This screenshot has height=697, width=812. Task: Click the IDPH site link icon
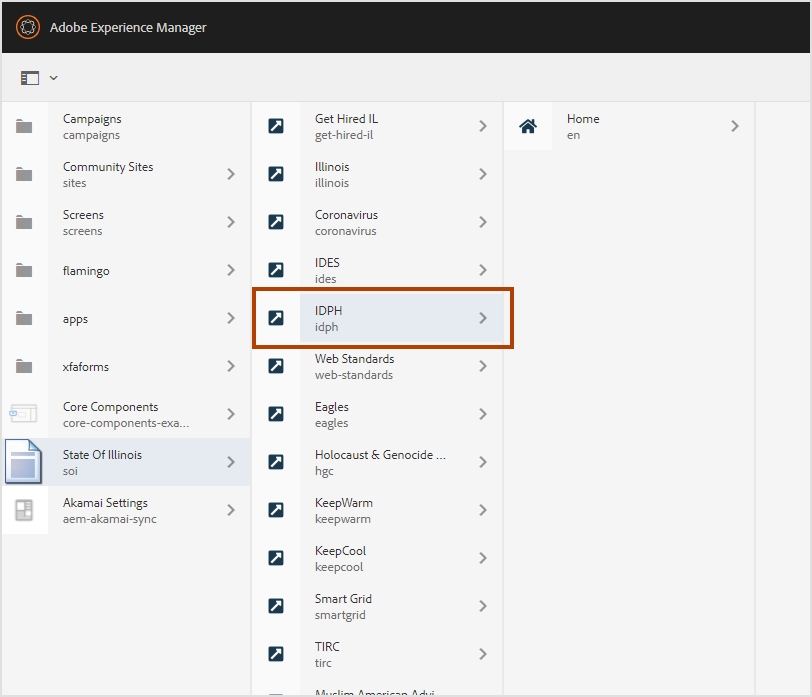coord(276,318)
